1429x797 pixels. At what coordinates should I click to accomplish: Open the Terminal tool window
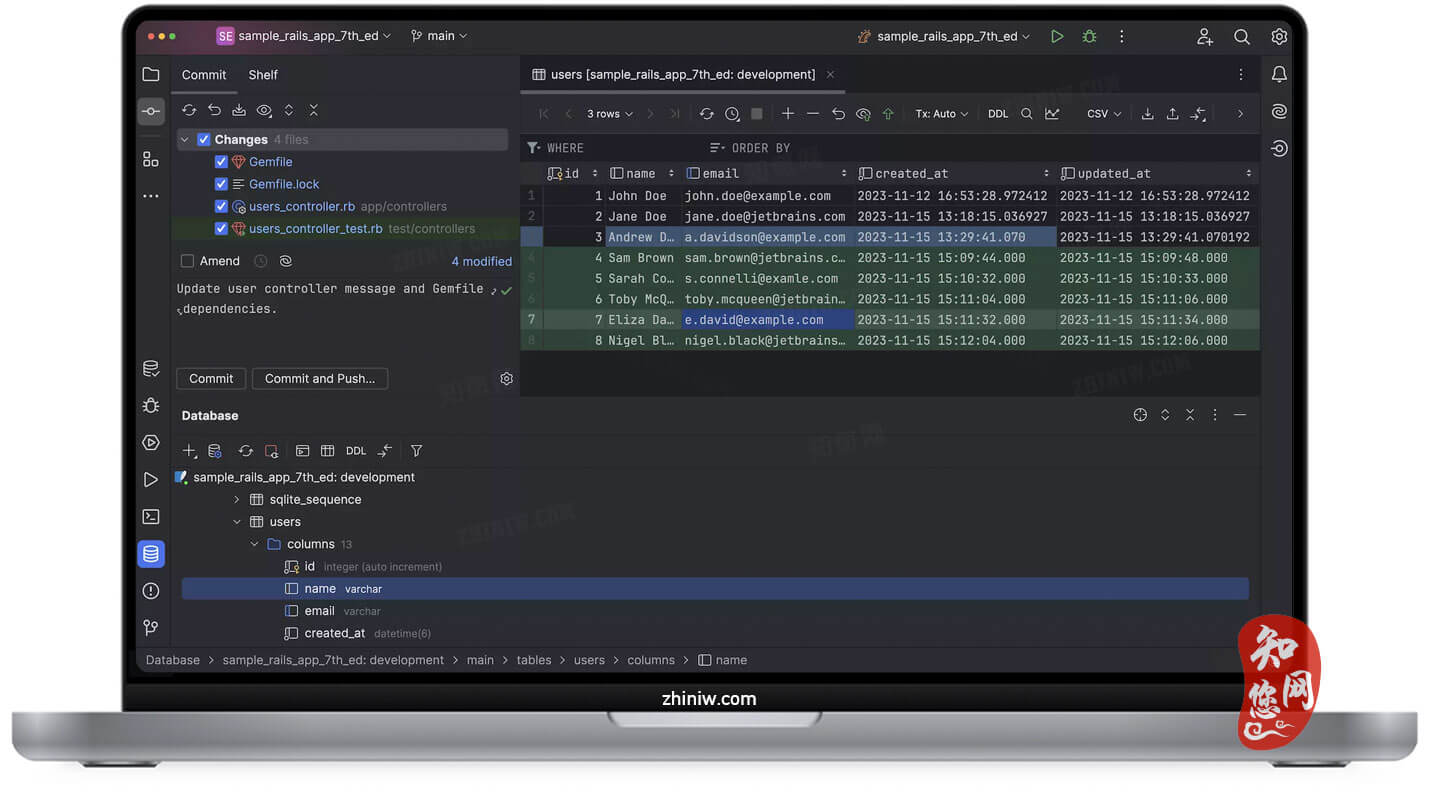(151, 517)
